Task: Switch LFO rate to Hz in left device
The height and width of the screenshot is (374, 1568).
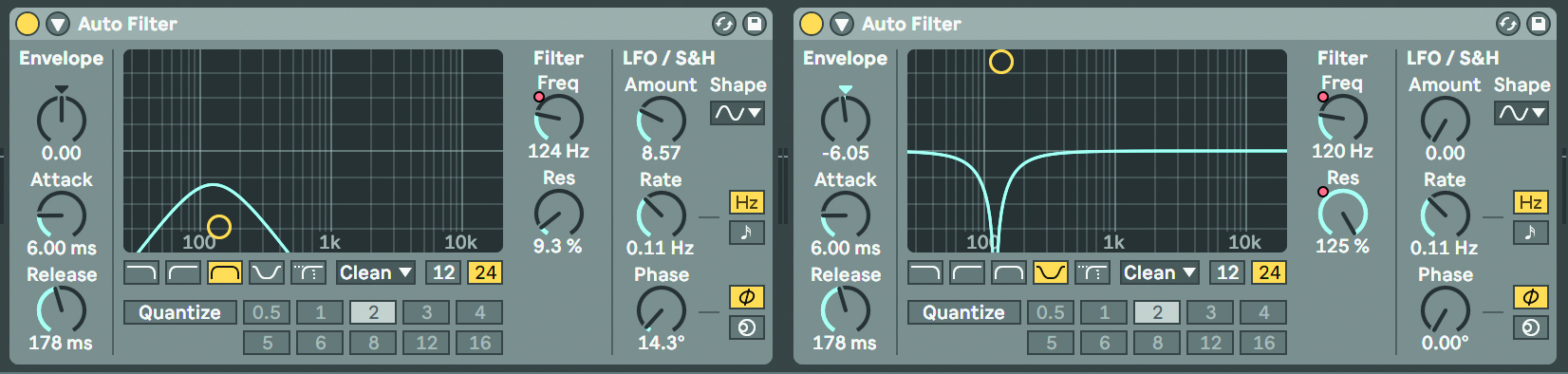Action: tap(747, 202)
